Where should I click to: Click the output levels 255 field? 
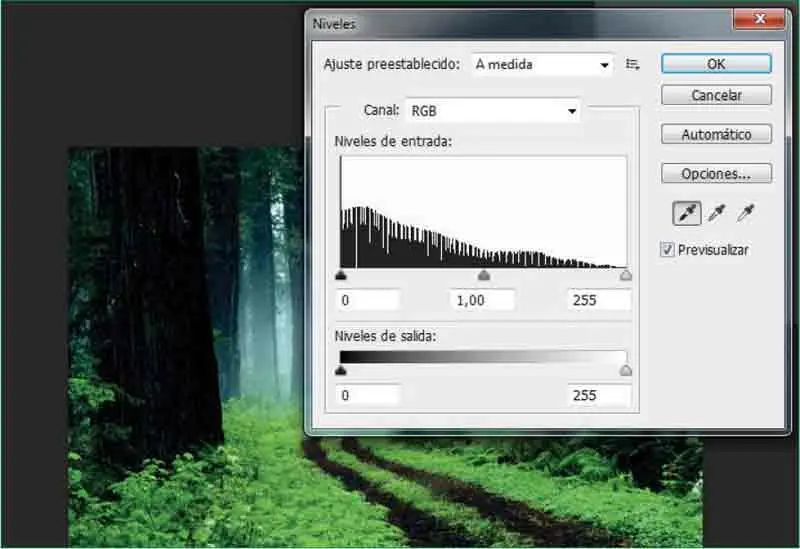pos(598,395)
